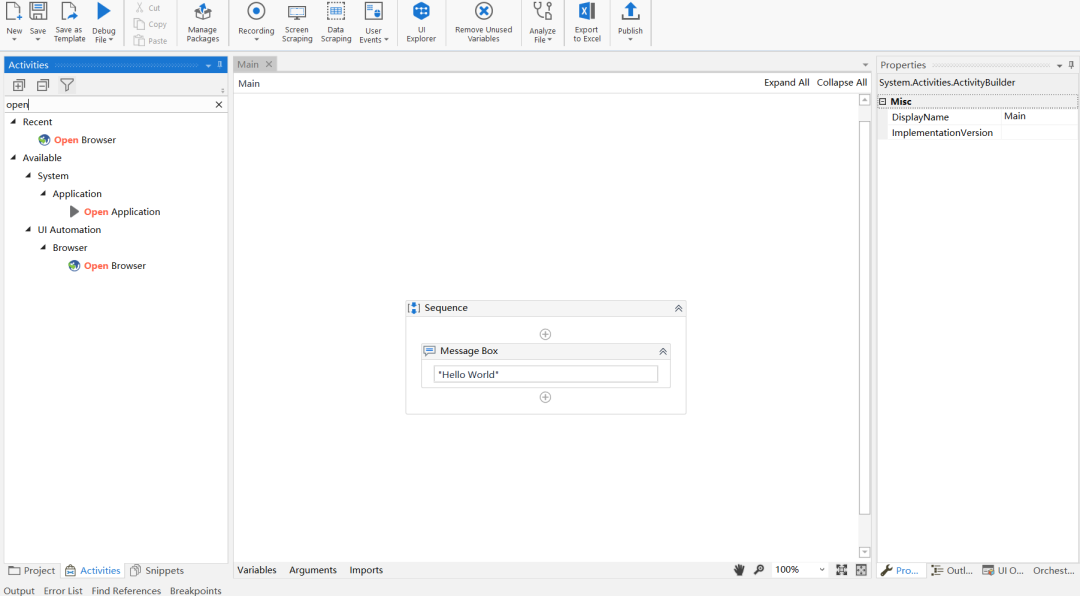
Task: Toggle the overview icon
Action: [x=861, y=570]
